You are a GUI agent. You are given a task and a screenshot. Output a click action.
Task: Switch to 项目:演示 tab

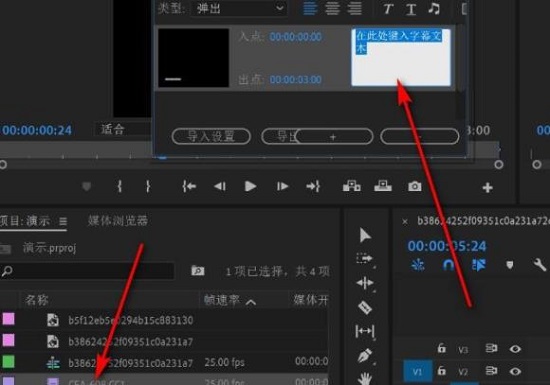[x=25, y=221]
